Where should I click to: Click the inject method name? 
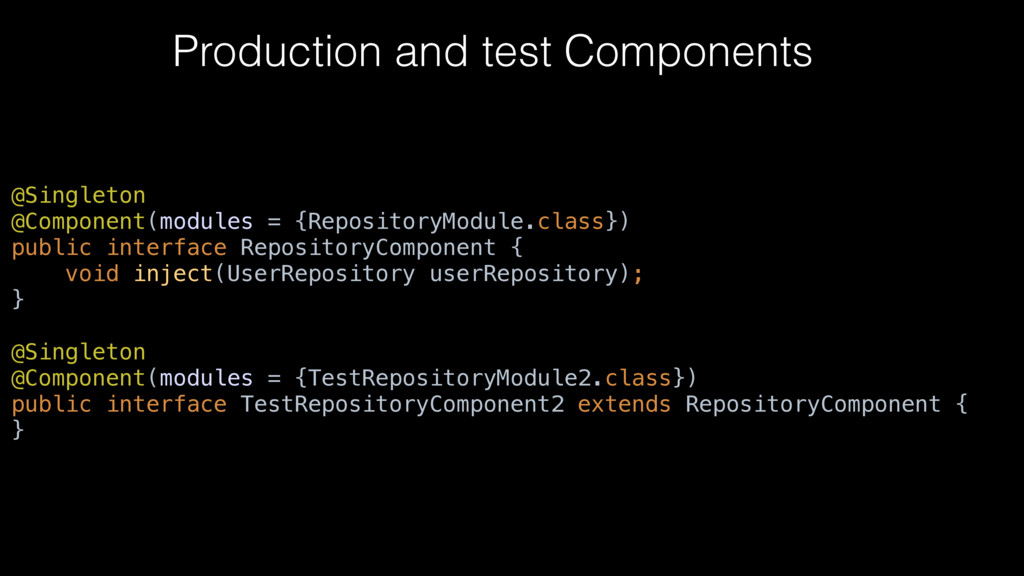(x=173, y=274)
